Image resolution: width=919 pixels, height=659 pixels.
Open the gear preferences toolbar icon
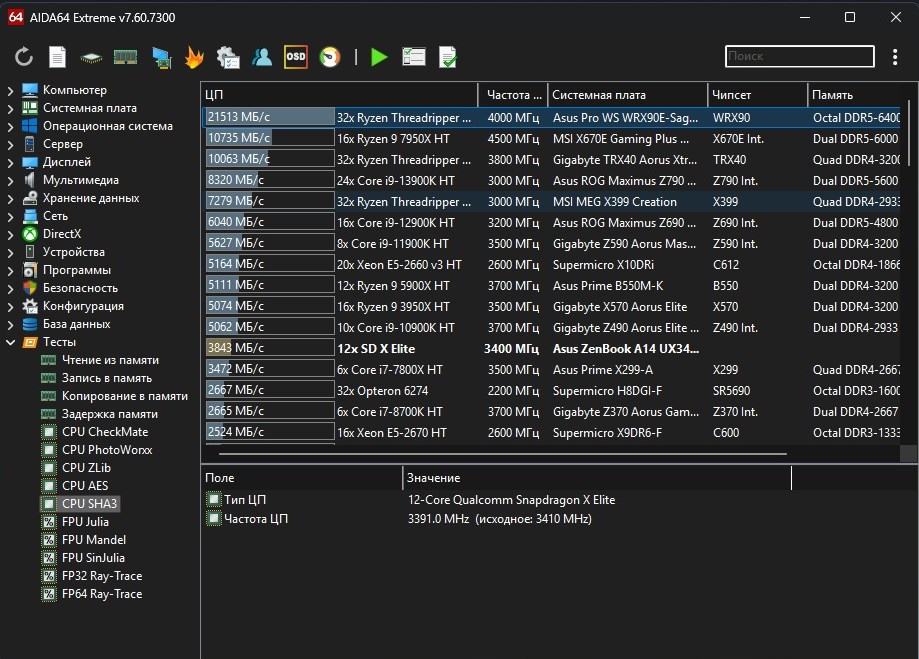(228, 58)
